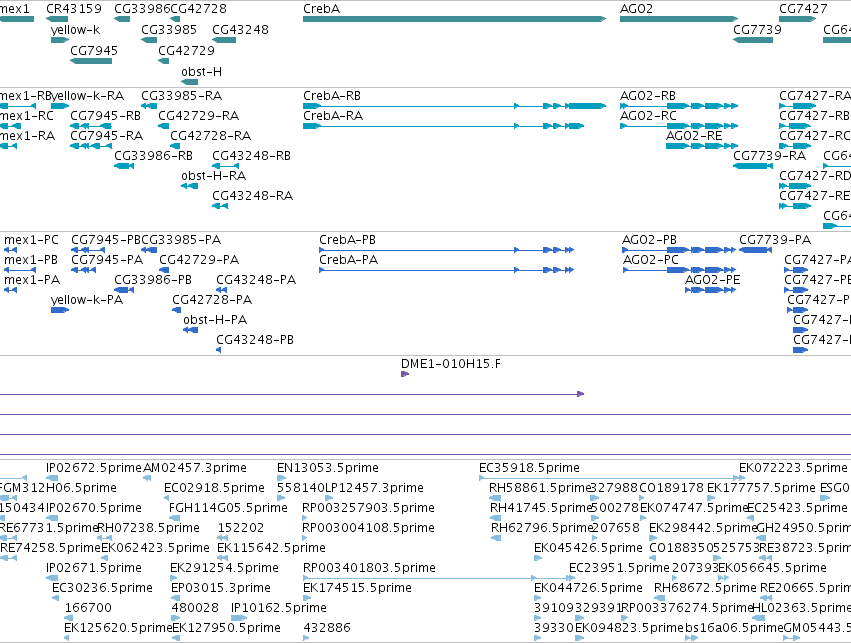Select the CG42729-RA transcript label
This screenshot has height=643, width=851.
tap(198, 116)
